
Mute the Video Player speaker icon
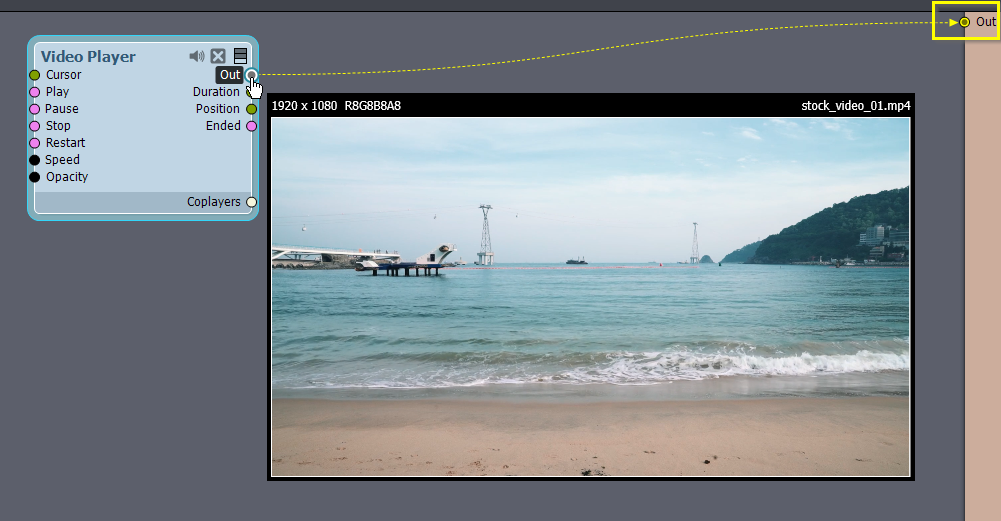[x=197, y=56]
